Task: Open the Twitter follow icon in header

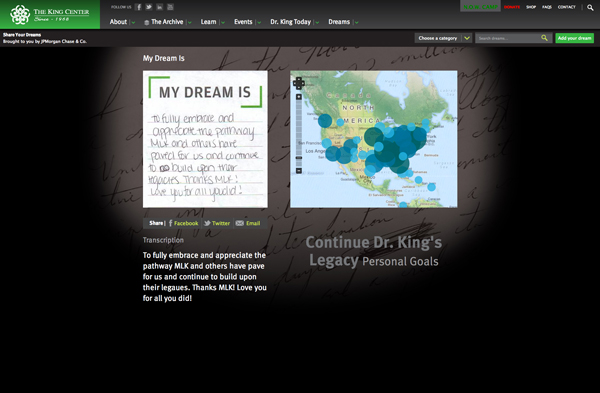Action: [x=149, y=7]
